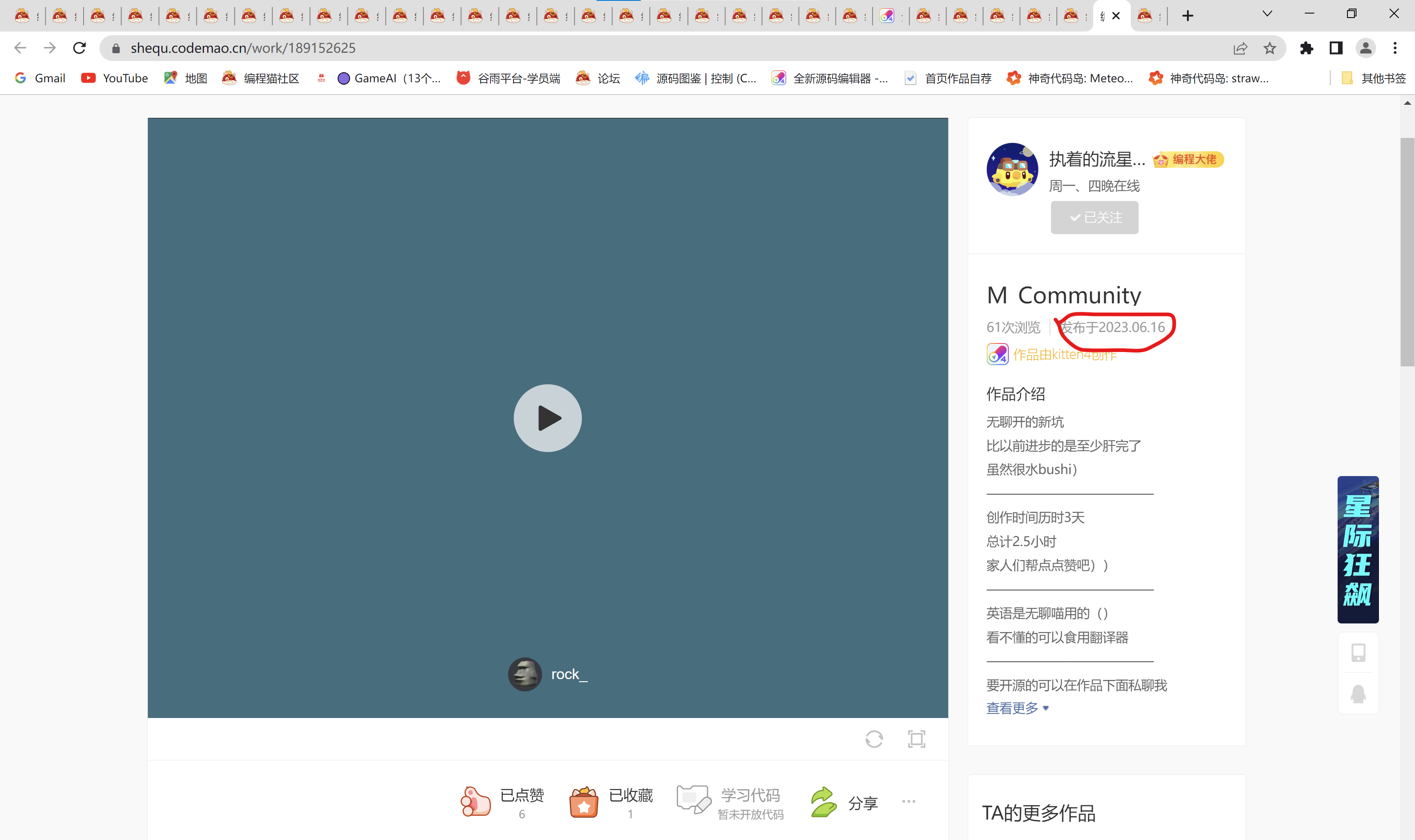Viewport: 1415px width, 840px height.
Task: Expand the 其他书签 bookmarks folder
Action: [1374, 78]
